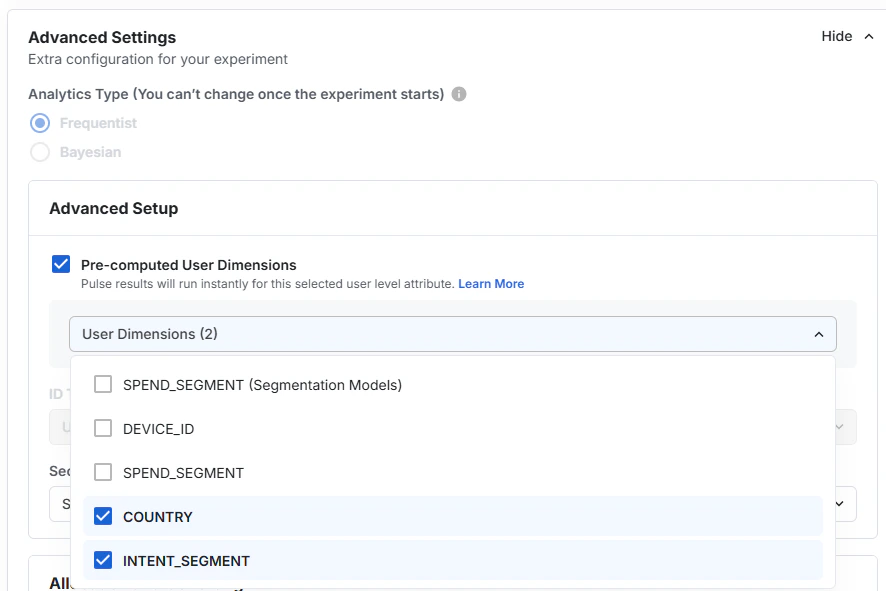Screen dimensions: 886x591
Task: Select the Frequentist analytics type
Action: point(38,122)
